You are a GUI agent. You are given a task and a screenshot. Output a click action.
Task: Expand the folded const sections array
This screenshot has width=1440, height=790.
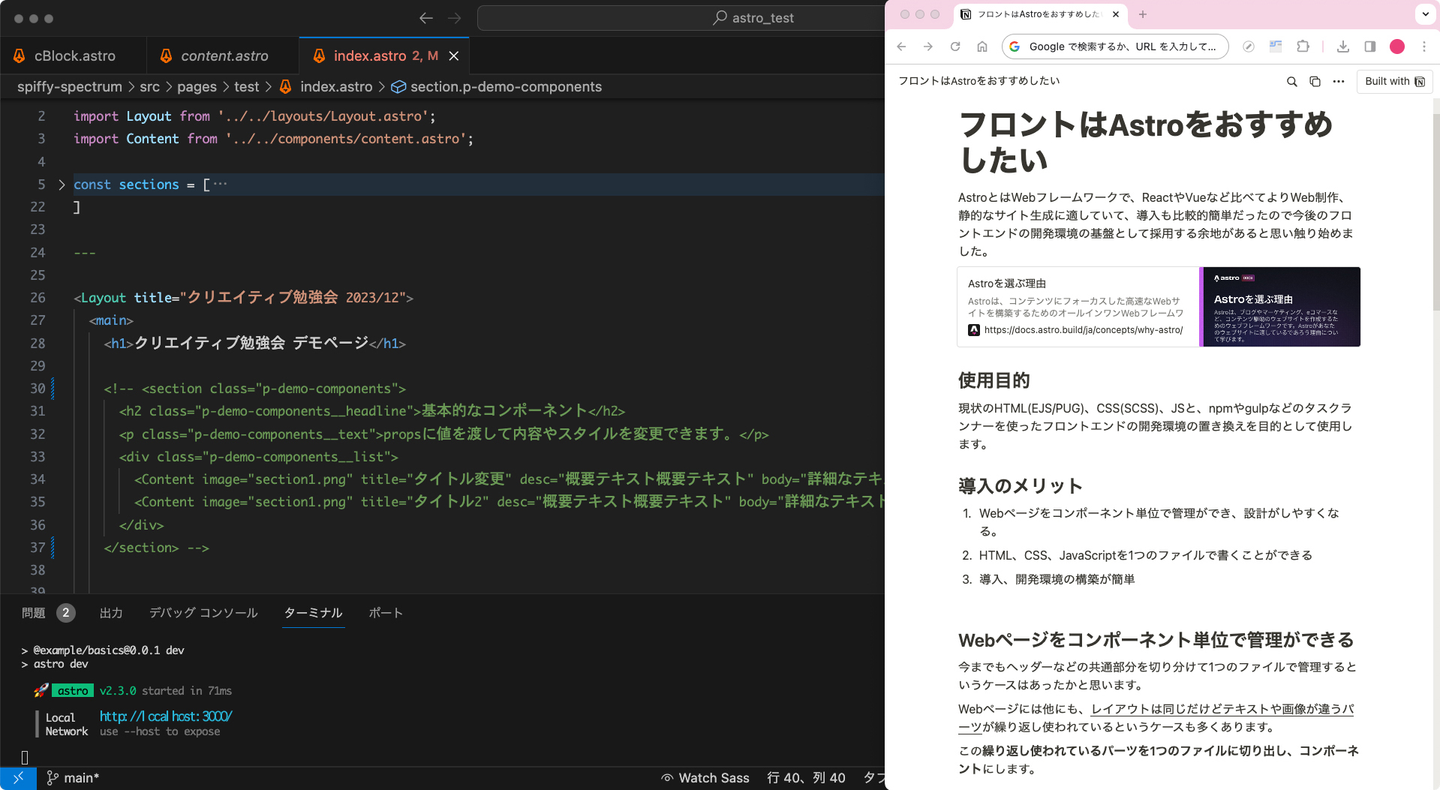point(61,185)
